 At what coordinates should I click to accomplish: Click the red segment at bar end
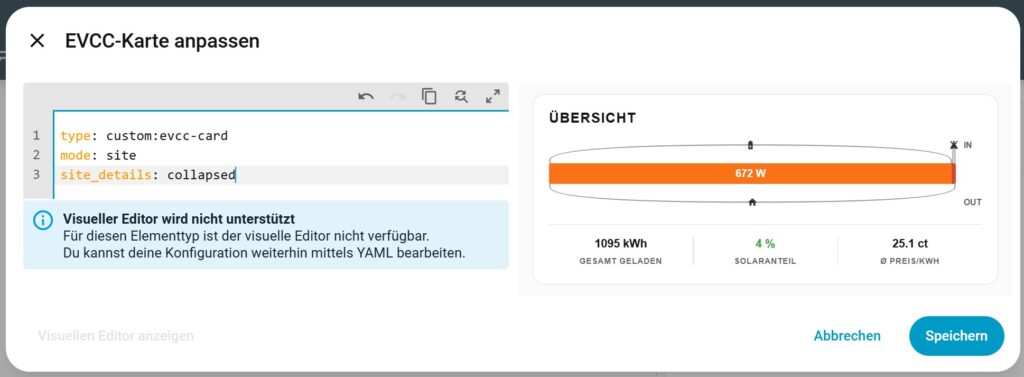[953, 173]
